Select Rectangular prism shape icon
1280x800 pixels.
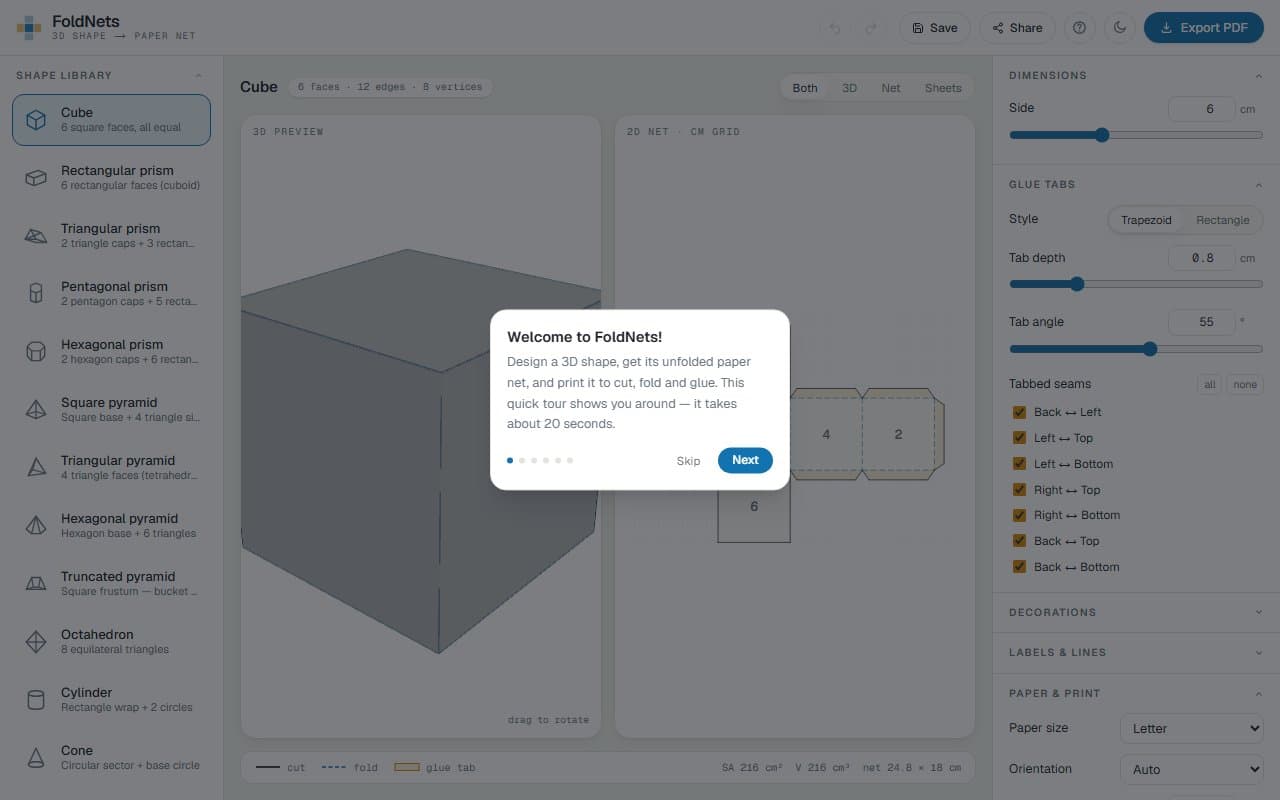pyautogui.click(x=36, y=178)
